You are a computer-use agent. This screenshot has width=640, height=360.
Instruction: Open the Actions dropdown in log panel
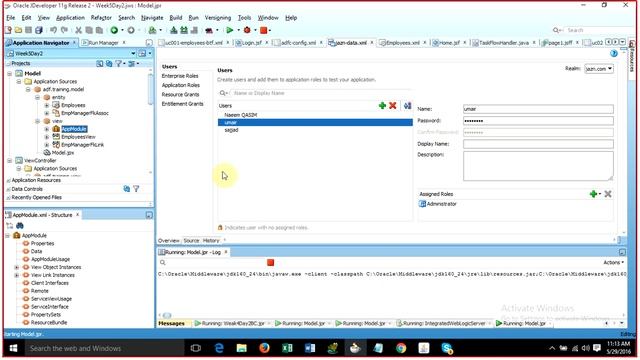coord(613,262)
